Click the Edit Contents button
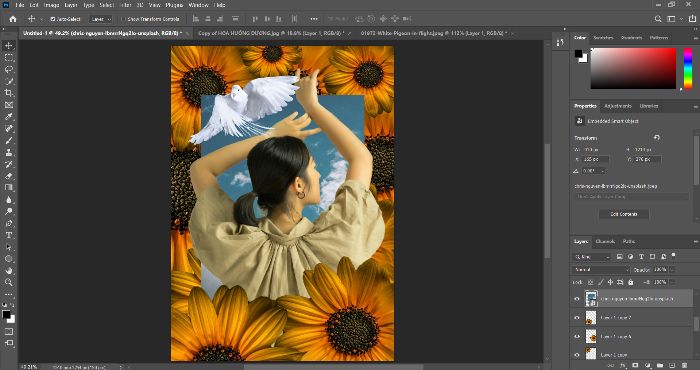 (624, 214)
